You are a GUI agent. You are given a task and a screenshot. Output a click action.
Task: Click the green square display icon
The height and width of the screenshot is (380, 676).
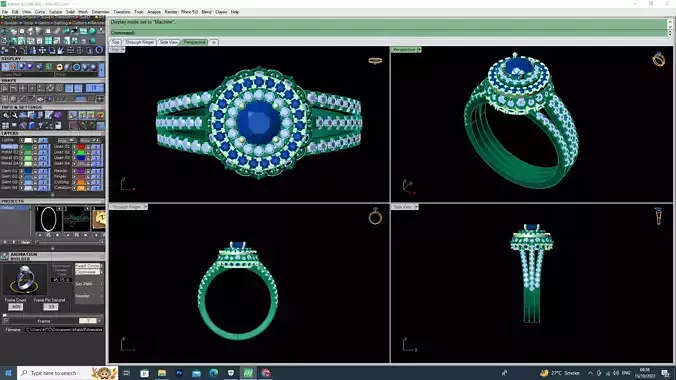coord(48,67)
